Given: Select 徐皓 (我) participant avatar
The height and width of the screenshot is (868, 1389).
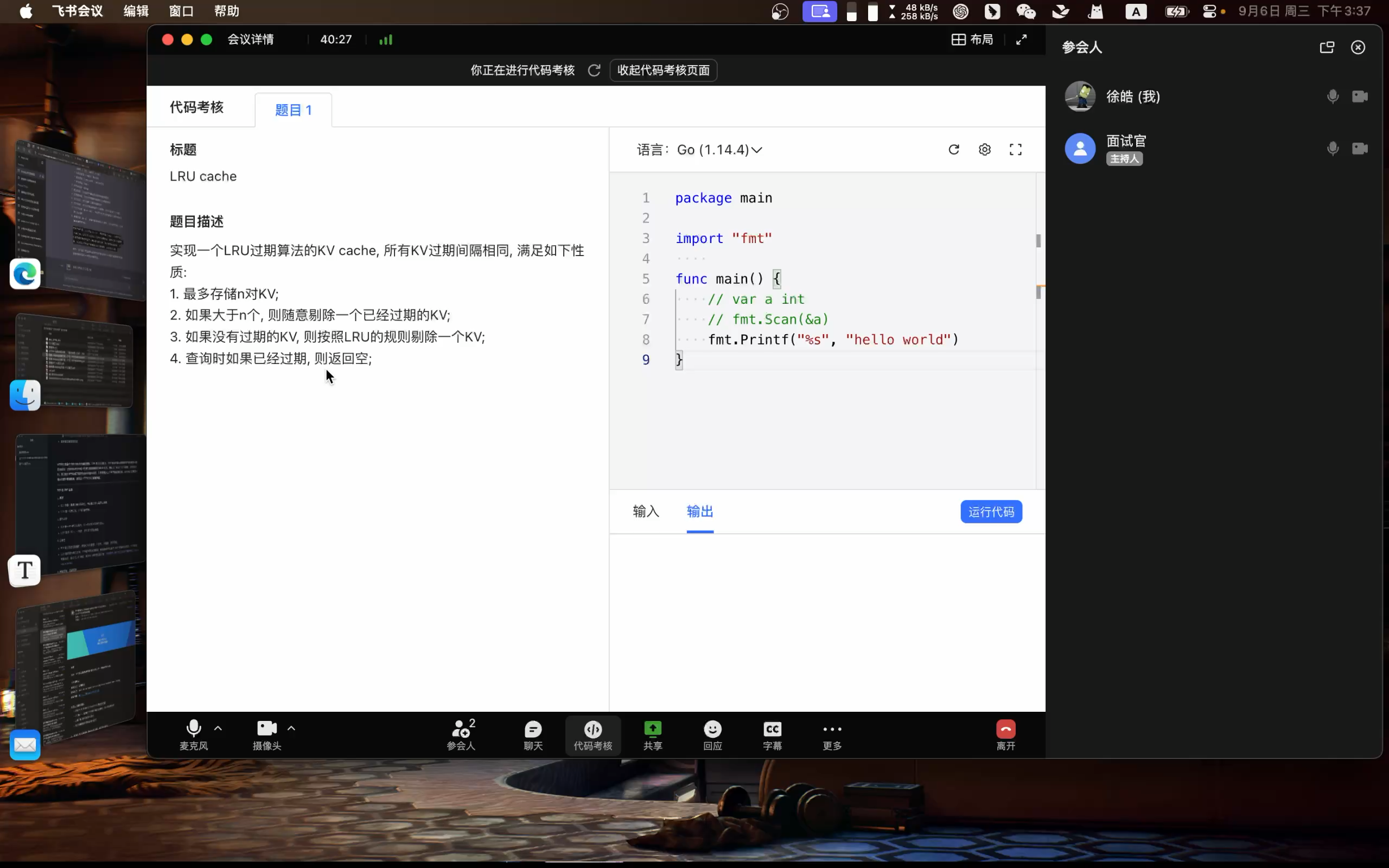Looking at the screenshot, I should point(1080,97).
